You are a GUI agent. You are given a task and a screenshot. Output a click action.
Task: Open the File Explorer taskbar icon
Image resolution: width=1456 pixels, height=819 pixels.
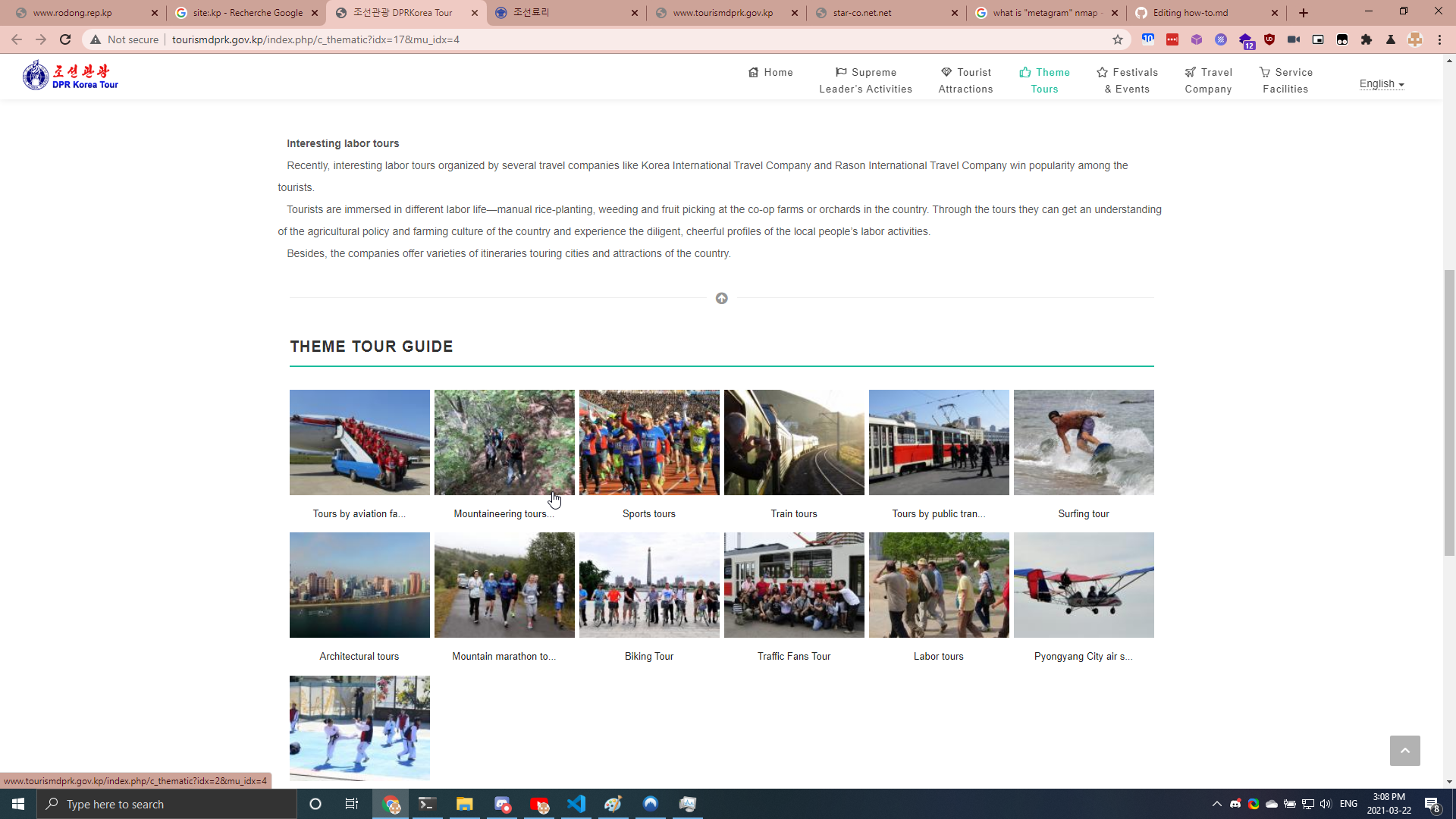coord(464,804)
